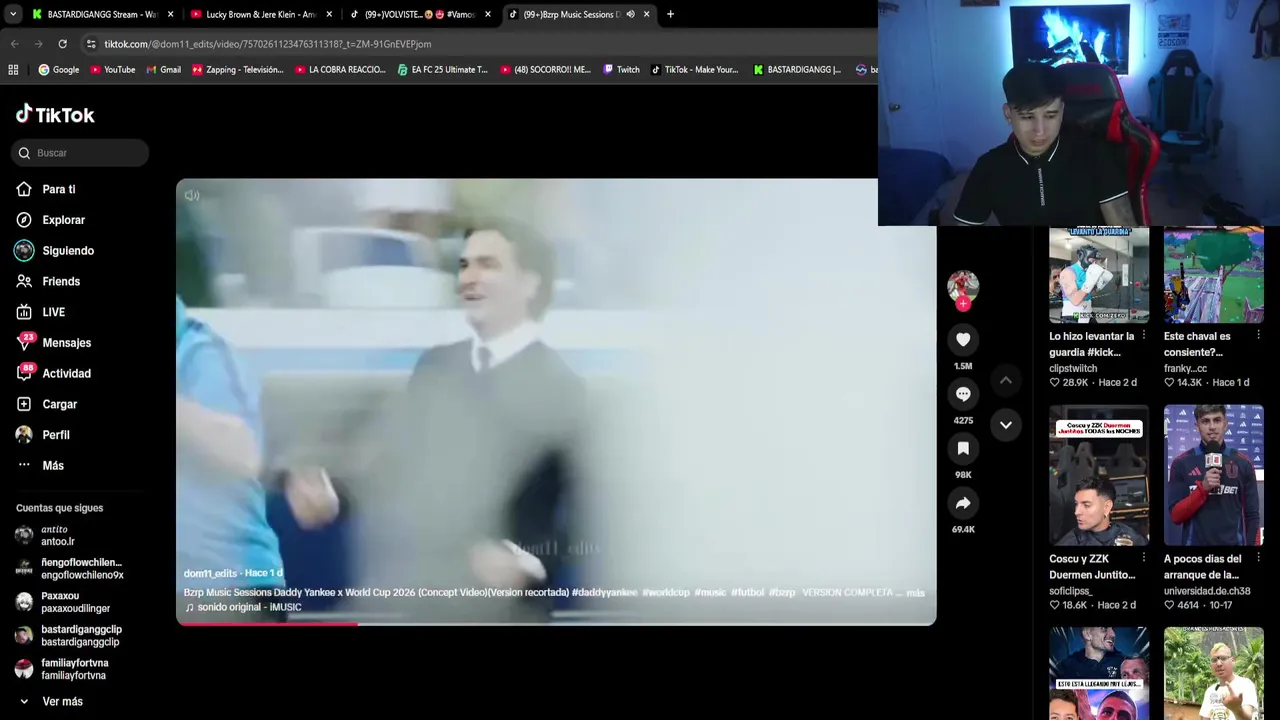Open the browser apps grid icon
Viewport: 1280px width, 720px height.
click(13, 70)
